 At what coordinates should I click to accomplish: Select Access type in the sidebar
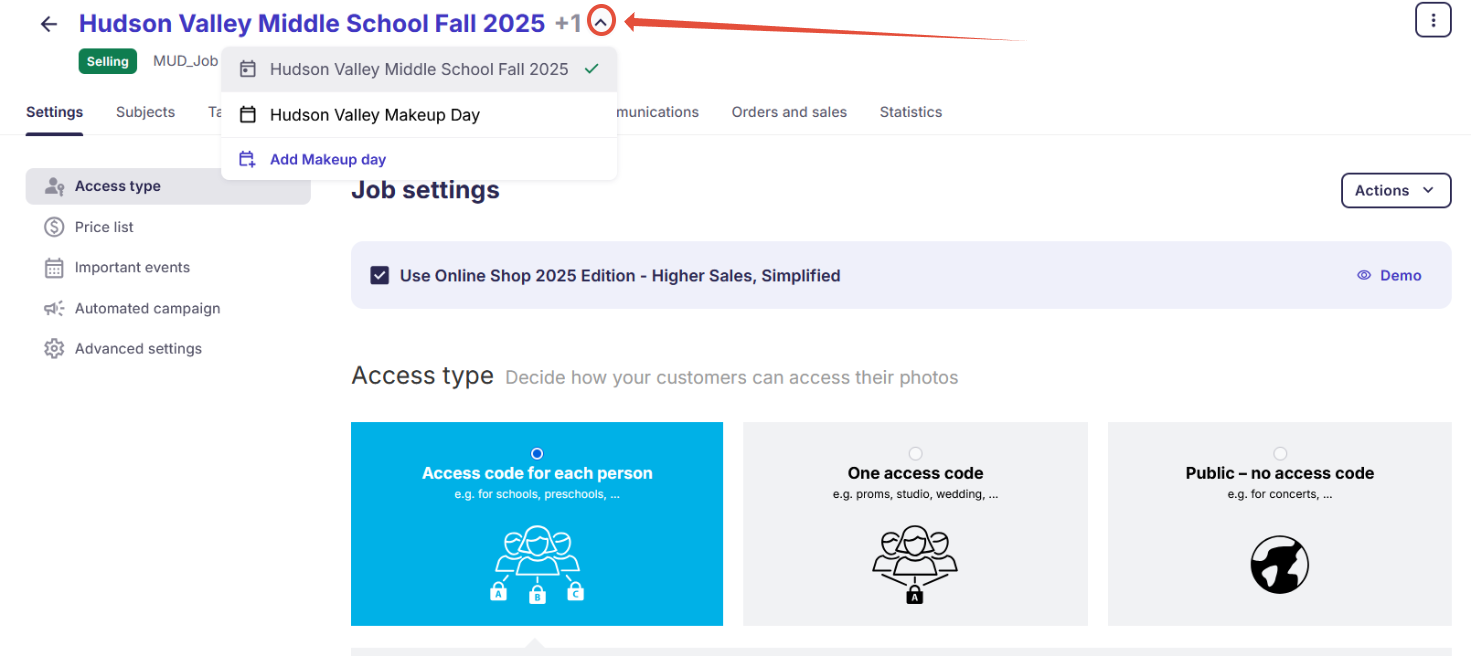(x=118, y=186)
